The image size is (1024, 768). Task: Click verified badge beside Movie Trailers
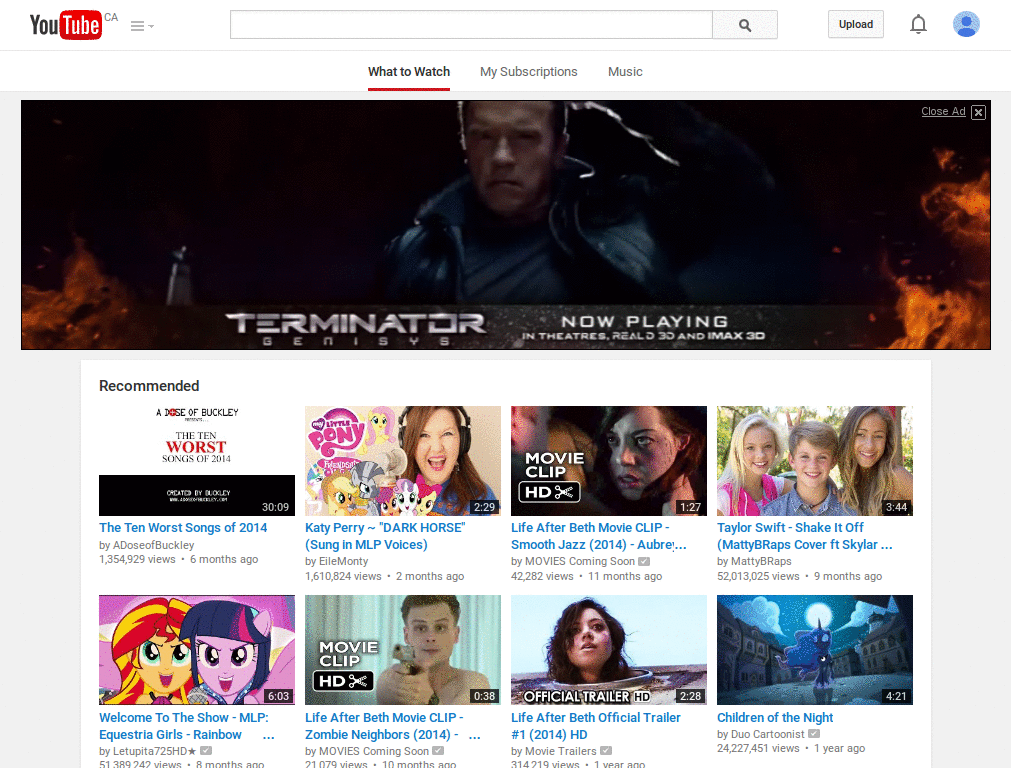click(606, 751)
